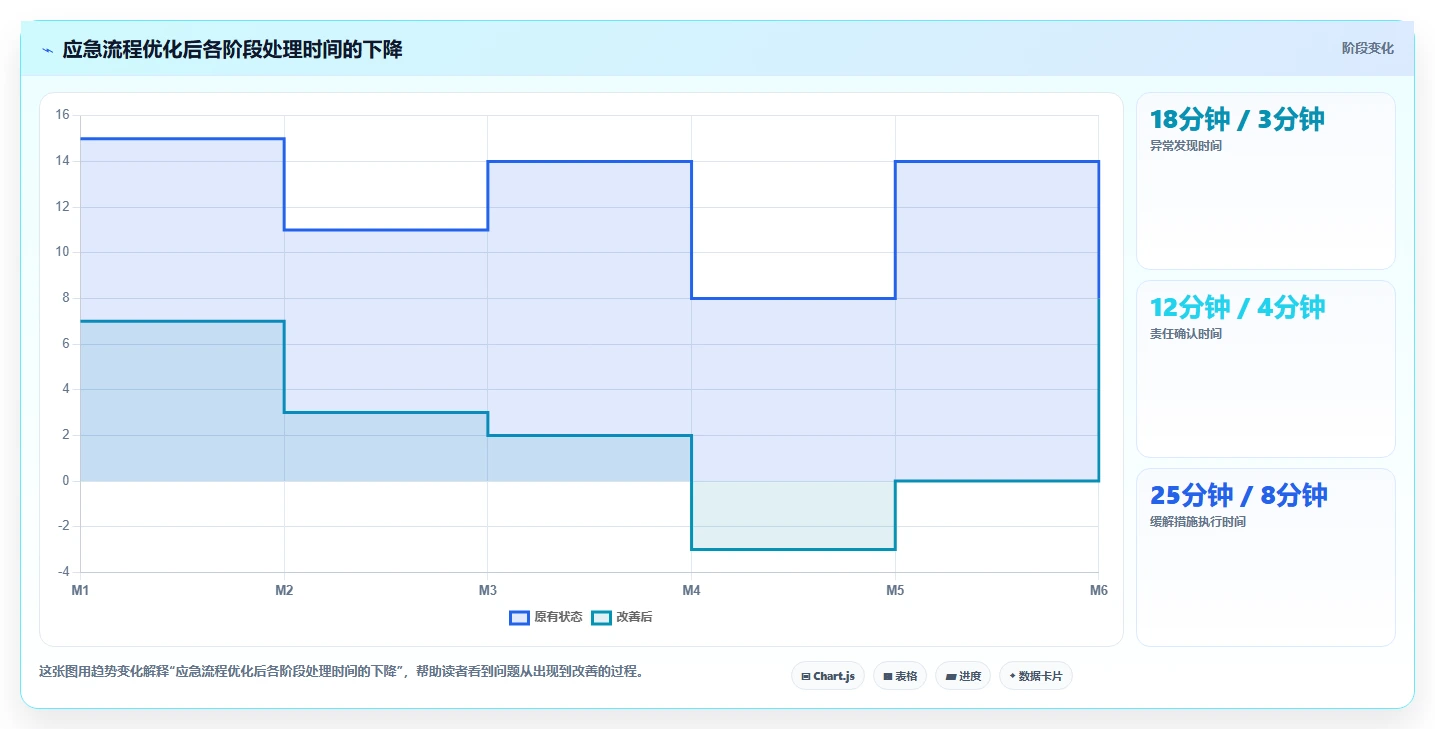Image resolution: width=1435 pixels, height=729 pixels.
Task: Click the M1 axis label
Action: pos(80,591)
